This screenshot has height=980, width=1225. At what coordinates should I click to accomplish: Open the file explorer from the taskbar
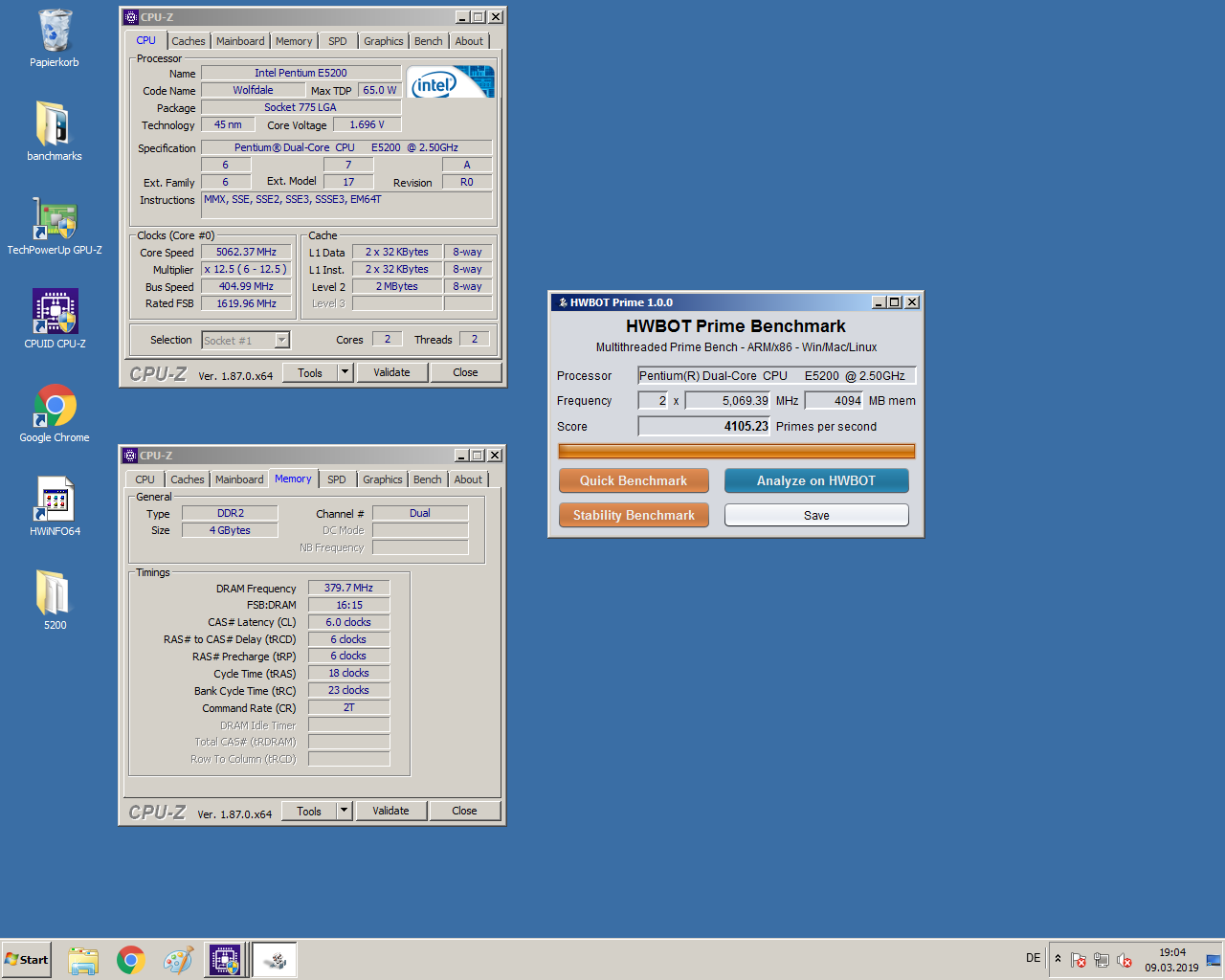coord(83,960)
